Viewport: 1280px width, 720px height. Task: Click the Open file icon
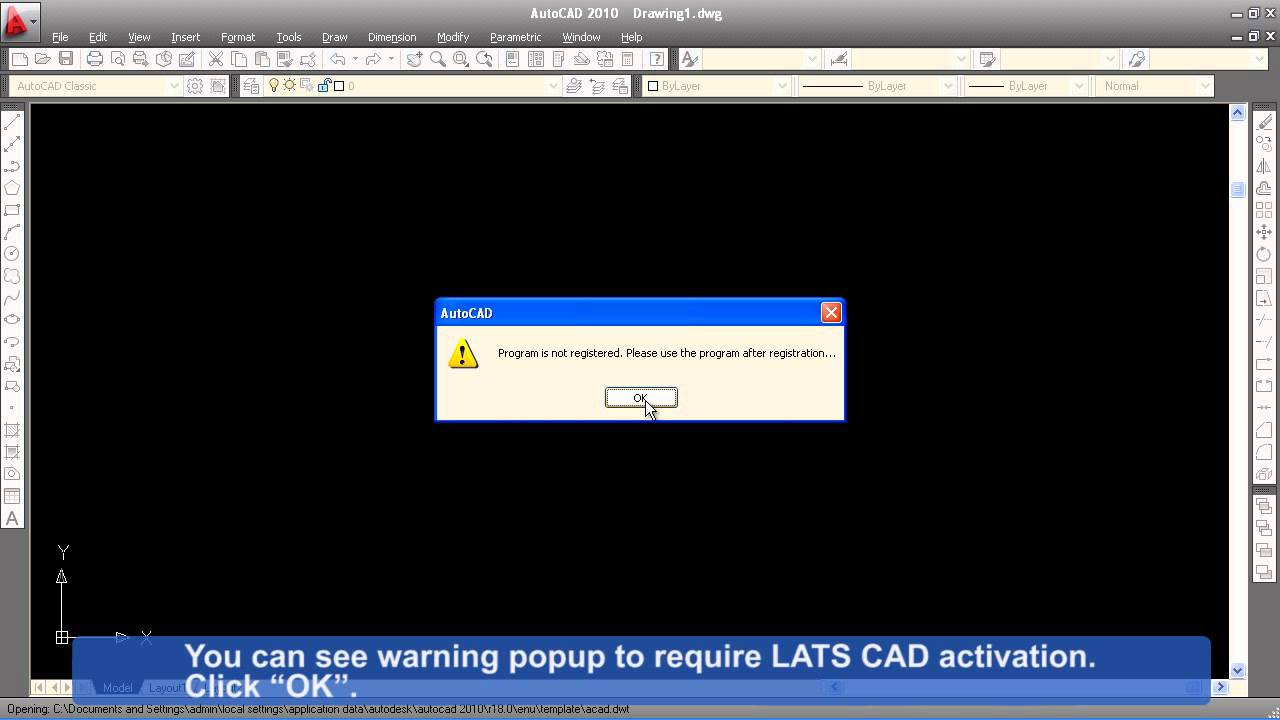[x=42, y=60]
